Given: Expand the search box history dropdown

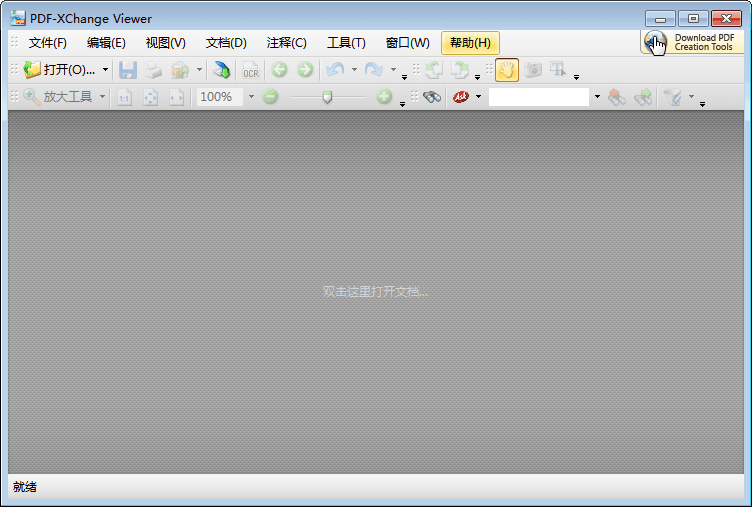Looking at the screenshot, I should tap(597, 97).
